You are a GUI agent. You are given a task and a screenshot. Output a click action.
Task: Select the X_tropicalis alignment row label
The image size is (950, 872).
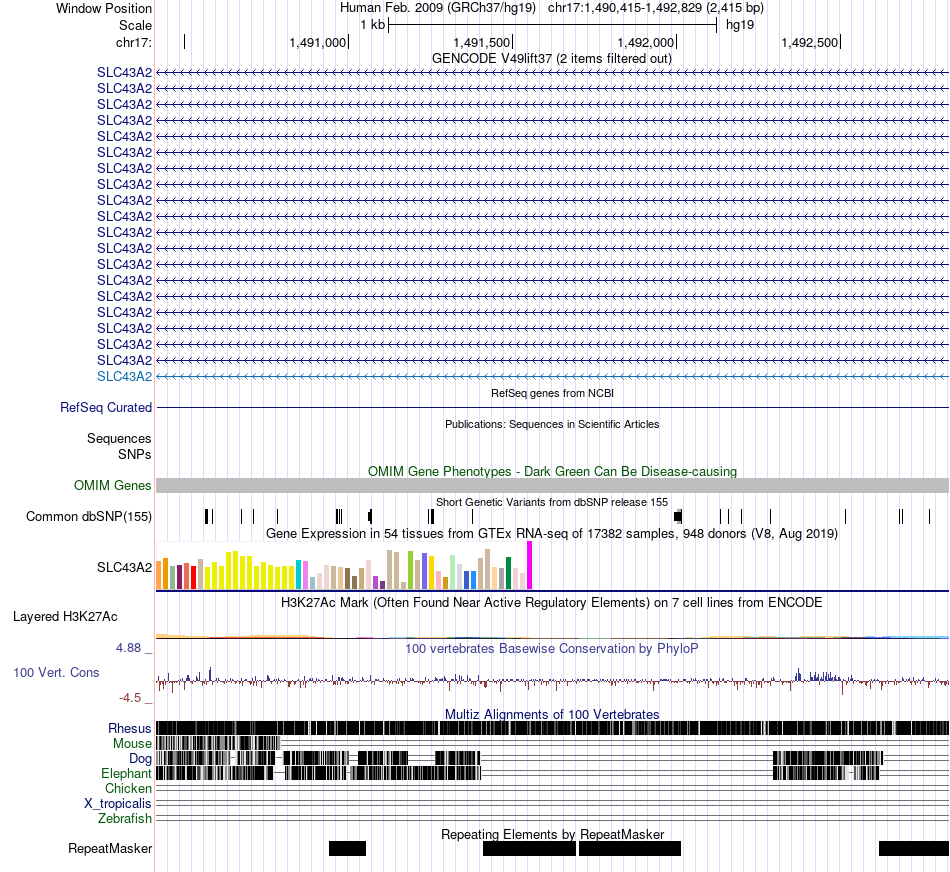click(118, 804)
